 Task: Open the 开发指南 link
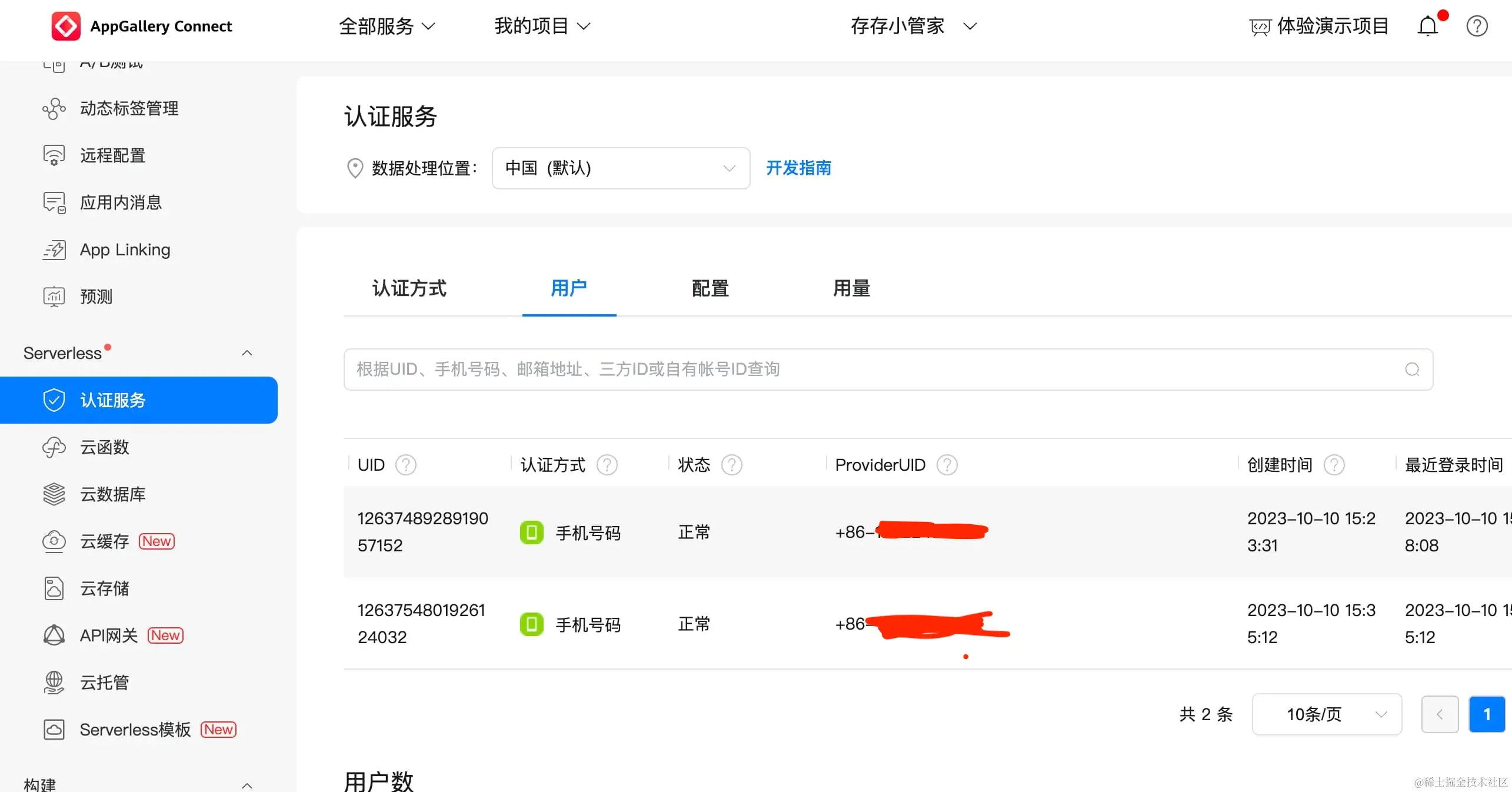point(798,168)
